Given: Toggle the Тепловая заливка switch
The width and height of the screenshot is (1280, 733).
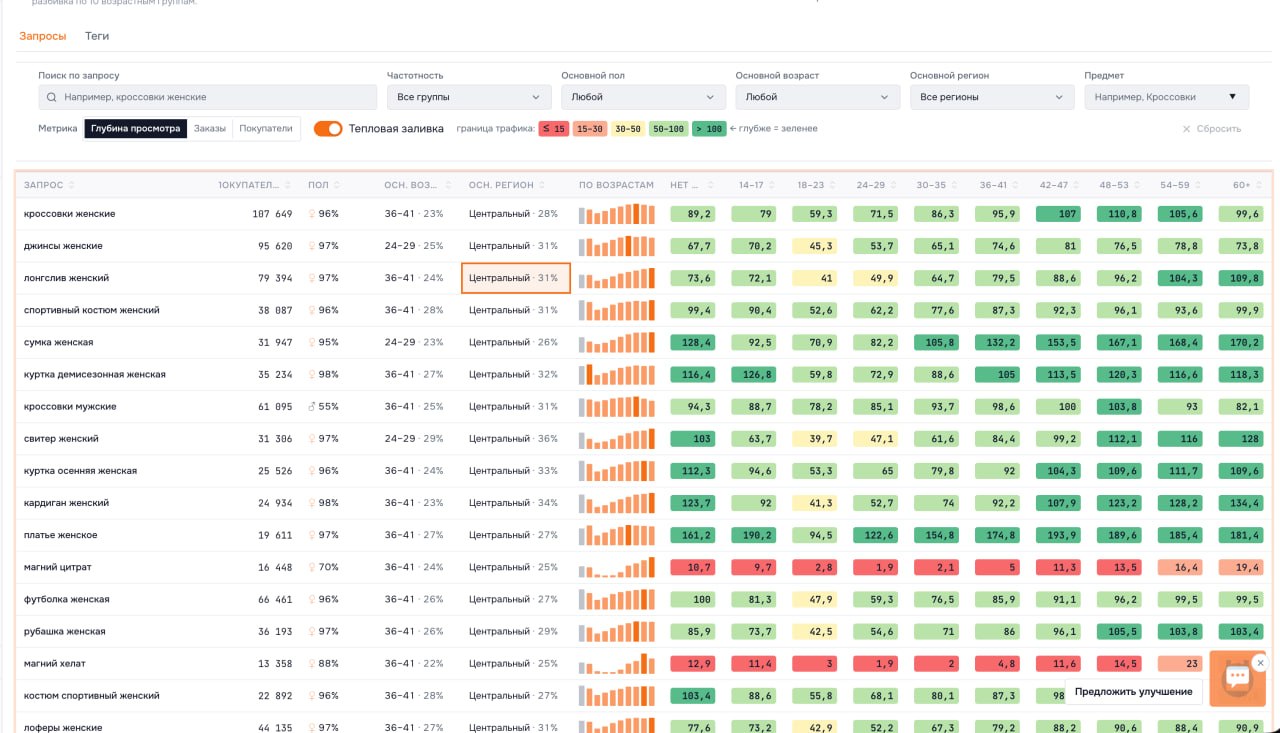Looking at the screenshot, I should 328,128.
